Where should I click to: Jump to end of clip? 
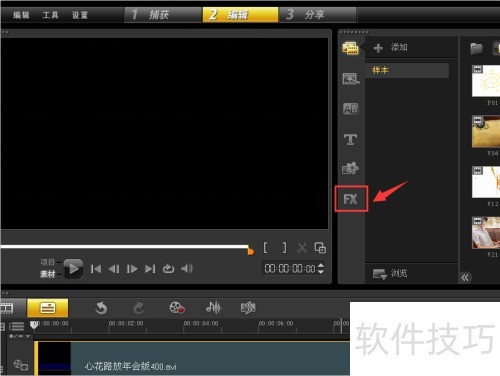(150, 269)
